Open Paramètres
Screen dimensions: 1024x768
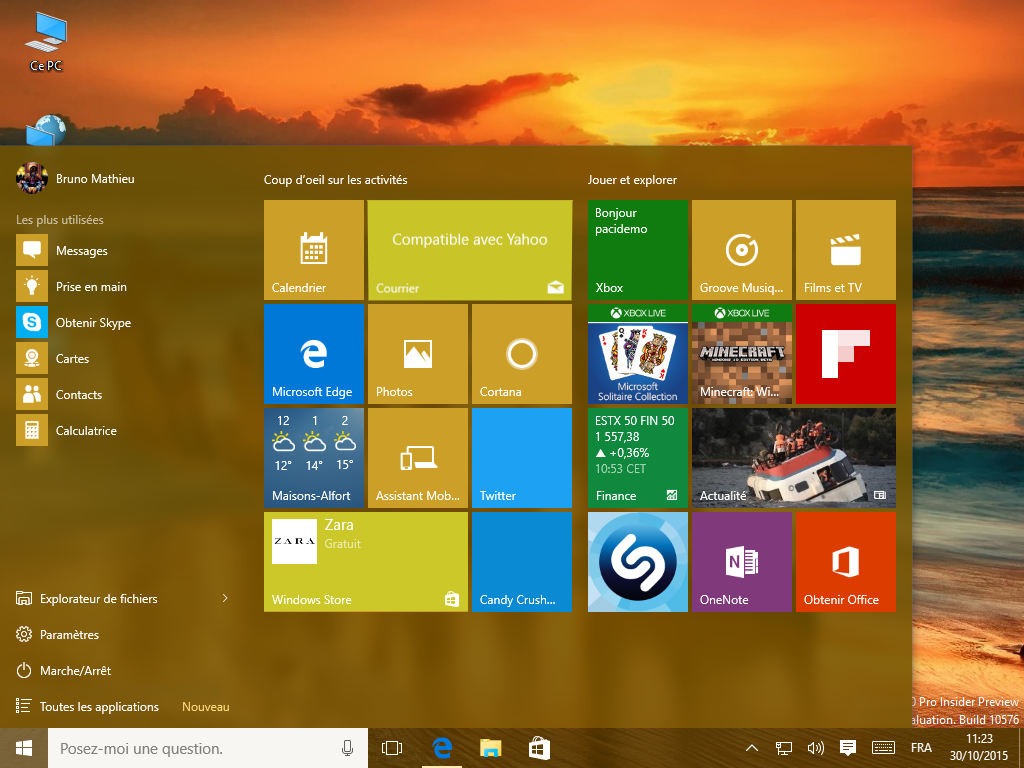tap(70, 634)
